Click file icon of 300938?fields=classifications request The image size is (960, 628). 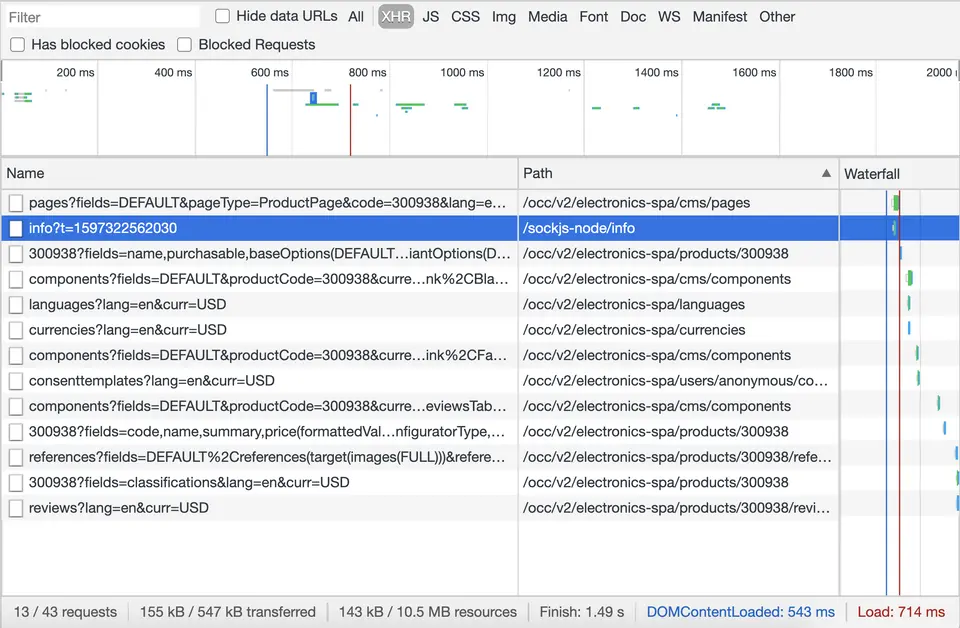pos(16,483)
